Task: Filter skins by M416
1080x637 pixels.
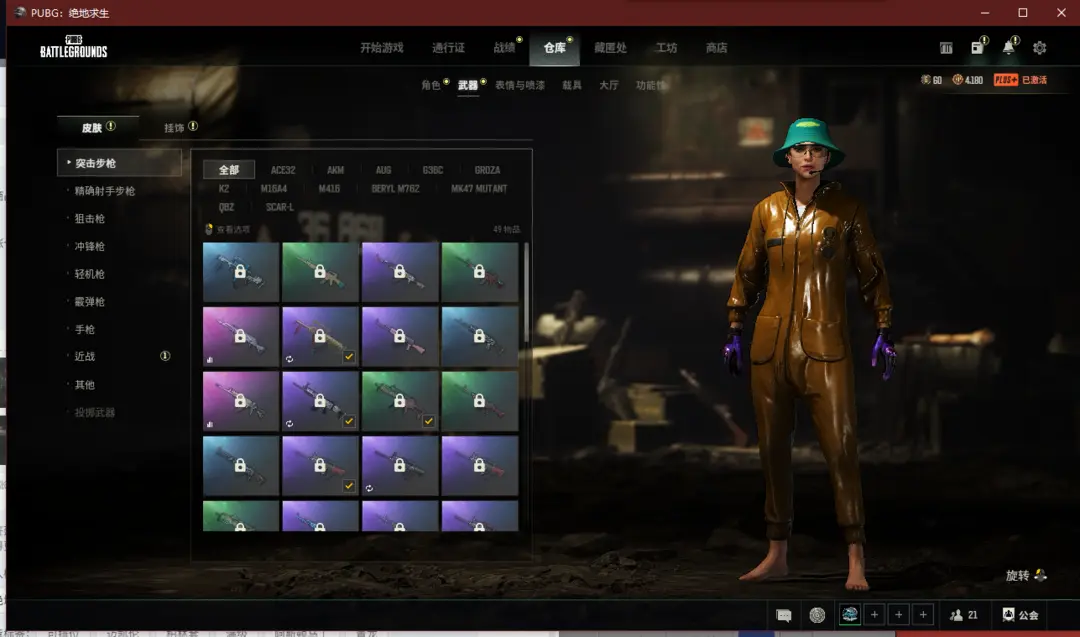Action: 329,188
